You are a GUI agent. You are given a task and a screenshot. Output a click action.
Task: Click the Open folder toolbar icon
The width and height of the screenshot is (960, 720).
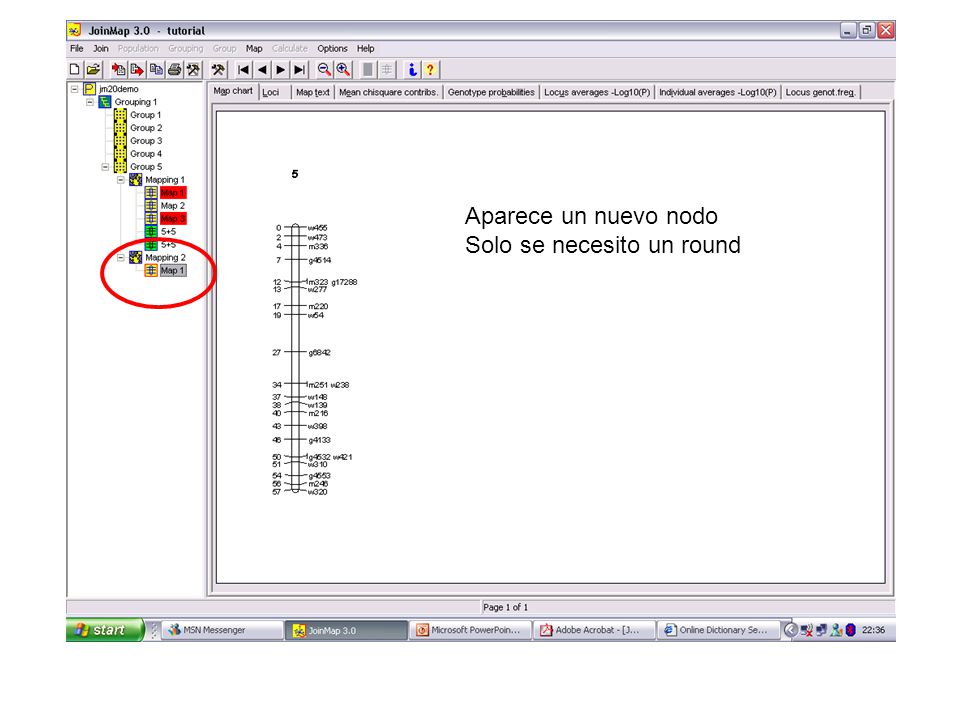coord(93,70)
